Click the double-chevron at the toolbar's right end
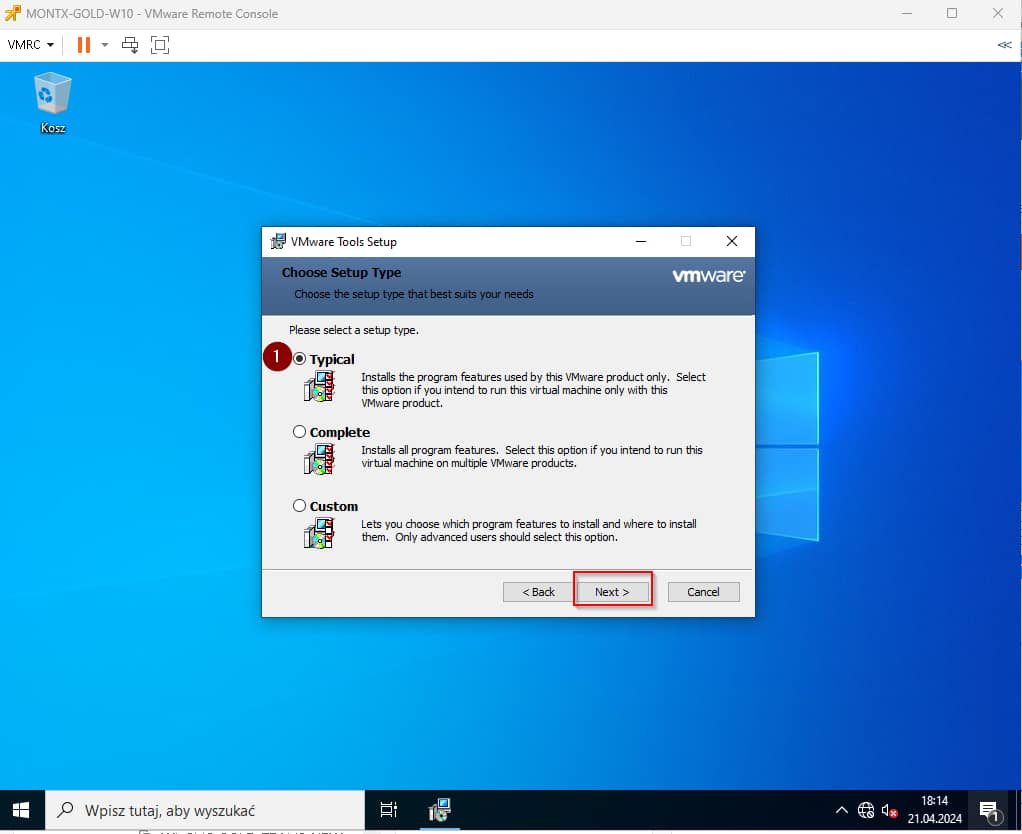Viewport: 1022px width, 834px height. click(x=1004, y=45)
